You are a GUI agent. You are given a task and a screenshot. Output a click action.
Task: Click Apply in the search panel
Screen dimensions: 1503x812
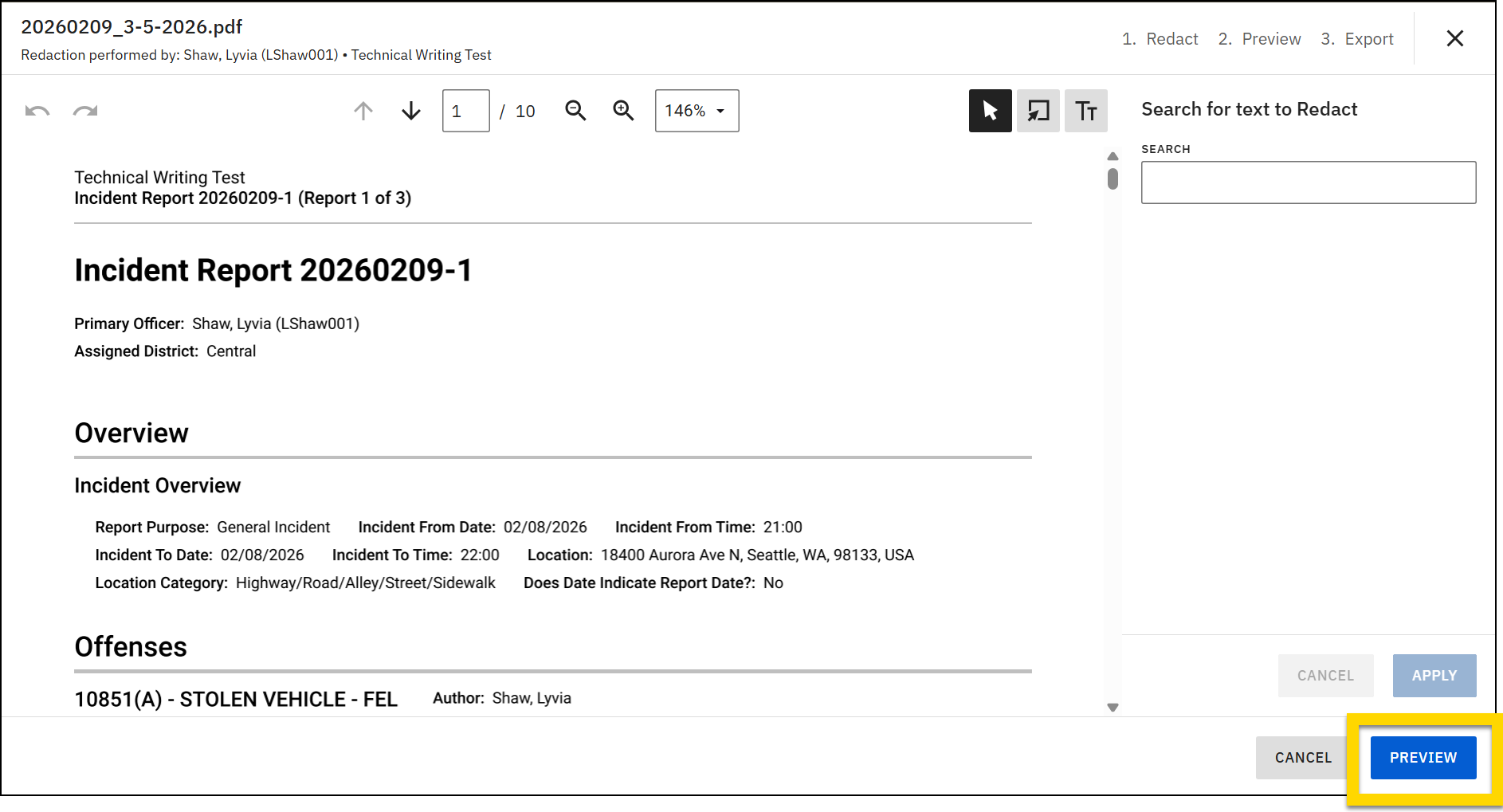[x=1434, y=676]
